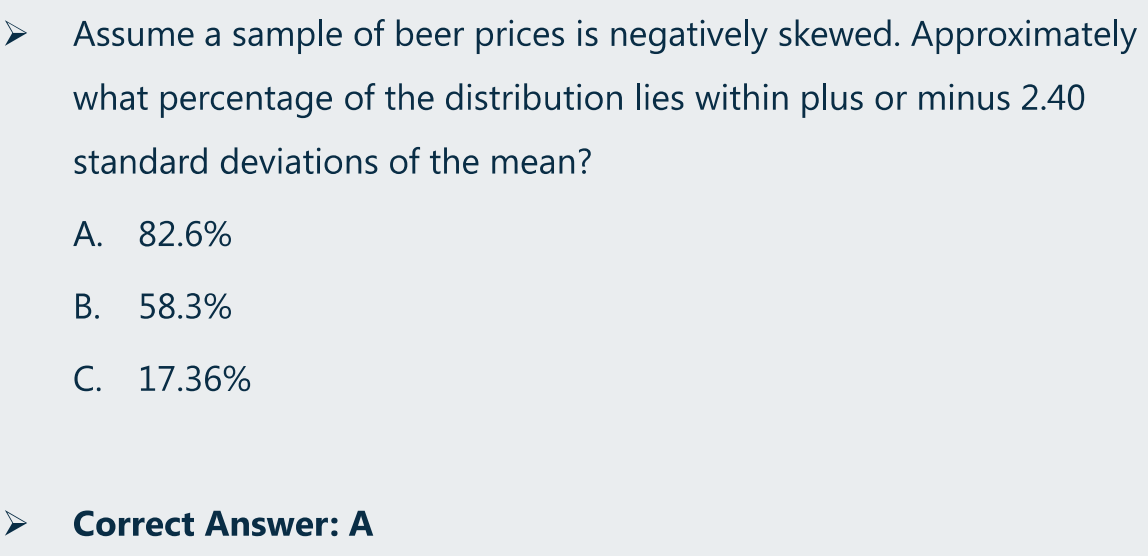Viewport: 1148px width, 556px height.
Task: Click the word "skewed."
Action: [x=838, y=35]
